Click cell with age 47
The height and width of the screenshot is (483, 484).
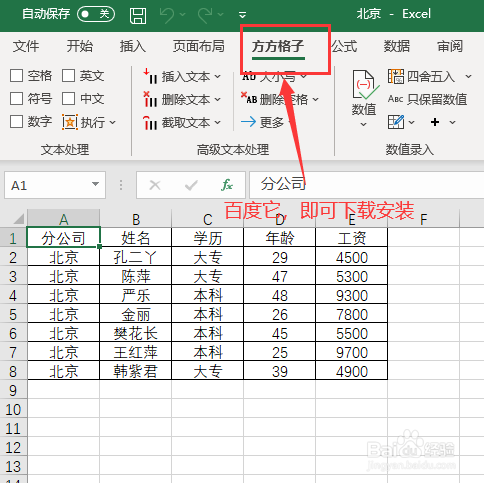click(280, 276)
